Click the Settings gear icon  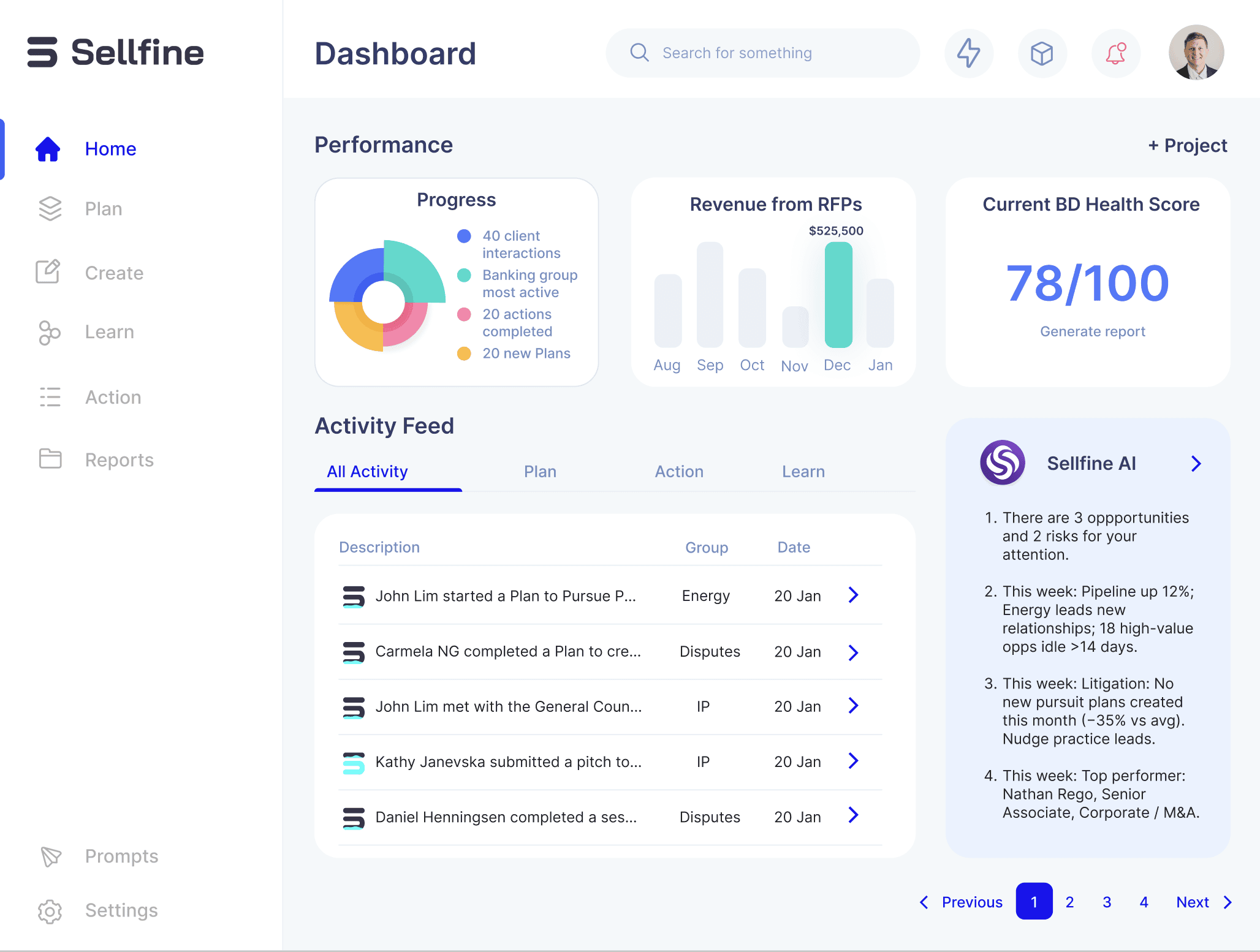tap(50, 911)
